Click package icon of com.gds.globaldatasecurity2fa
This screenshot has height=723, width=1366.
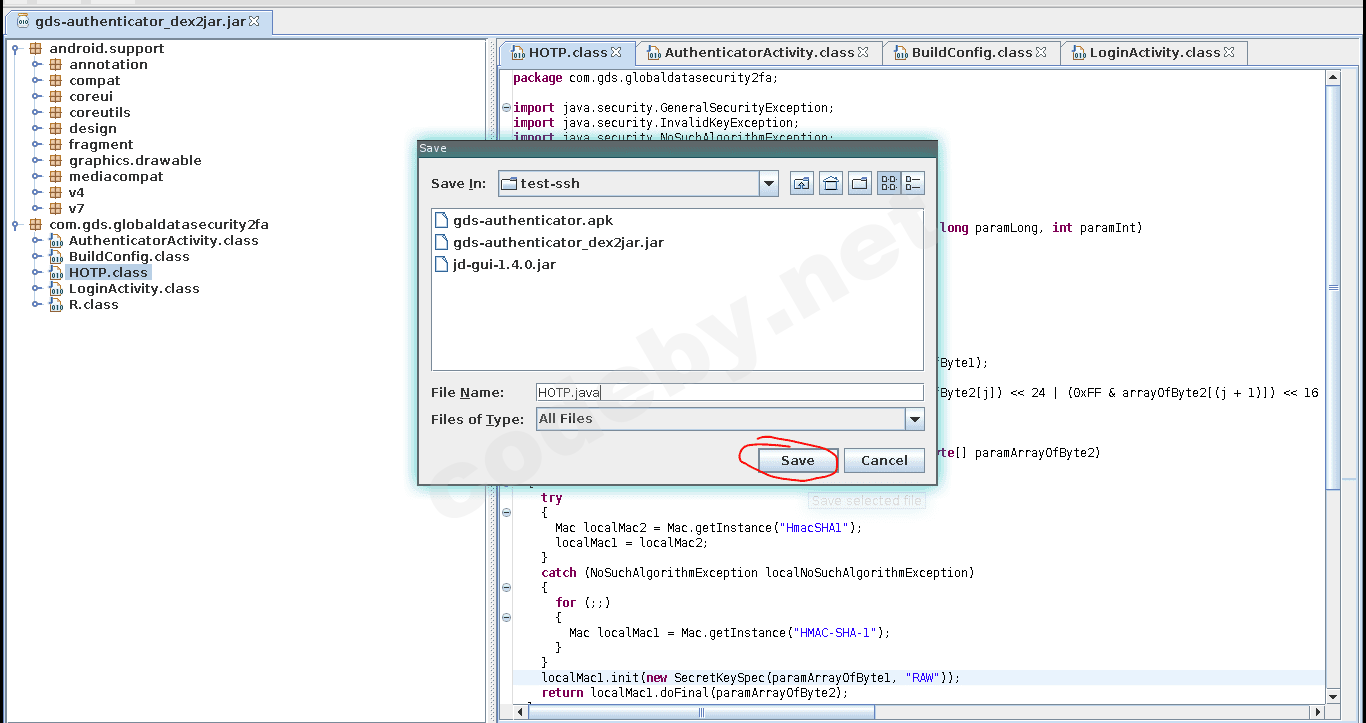(36, 224)
